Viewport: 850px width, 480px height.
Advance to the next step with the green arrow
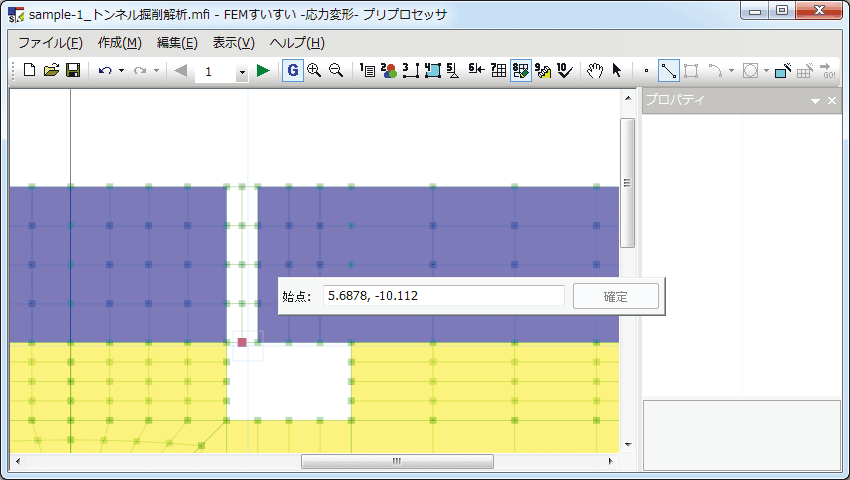pos(263,71)
